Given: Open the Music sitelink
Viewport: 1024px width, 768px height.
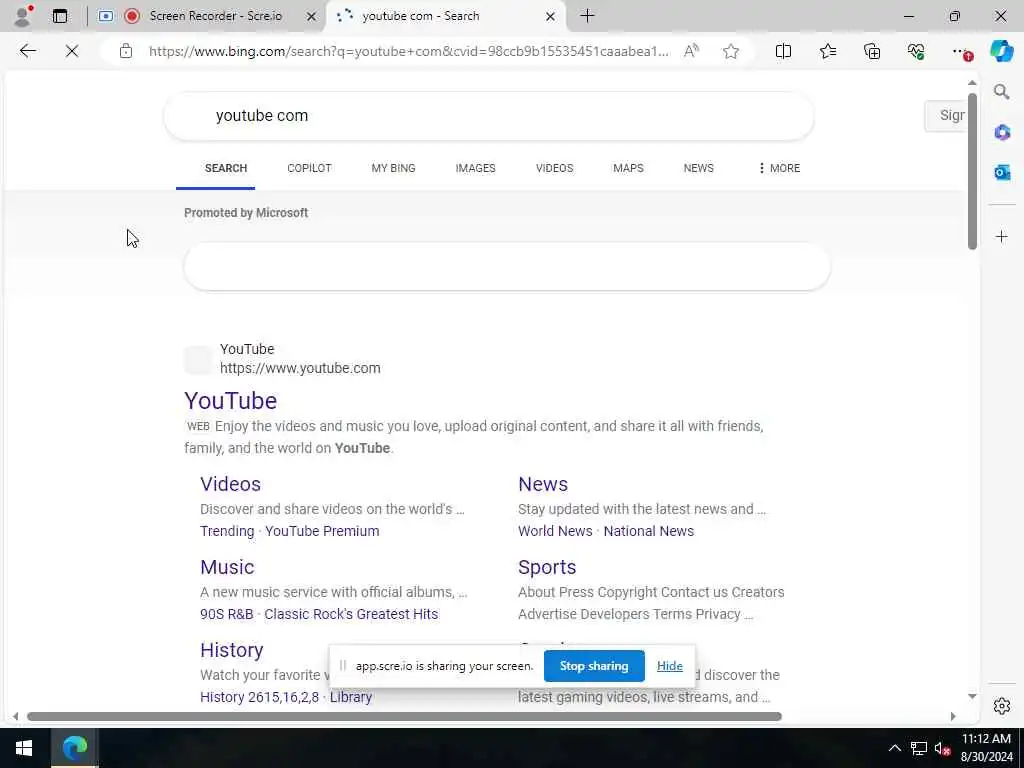Looking at the screenshot, I should point(227,567).
